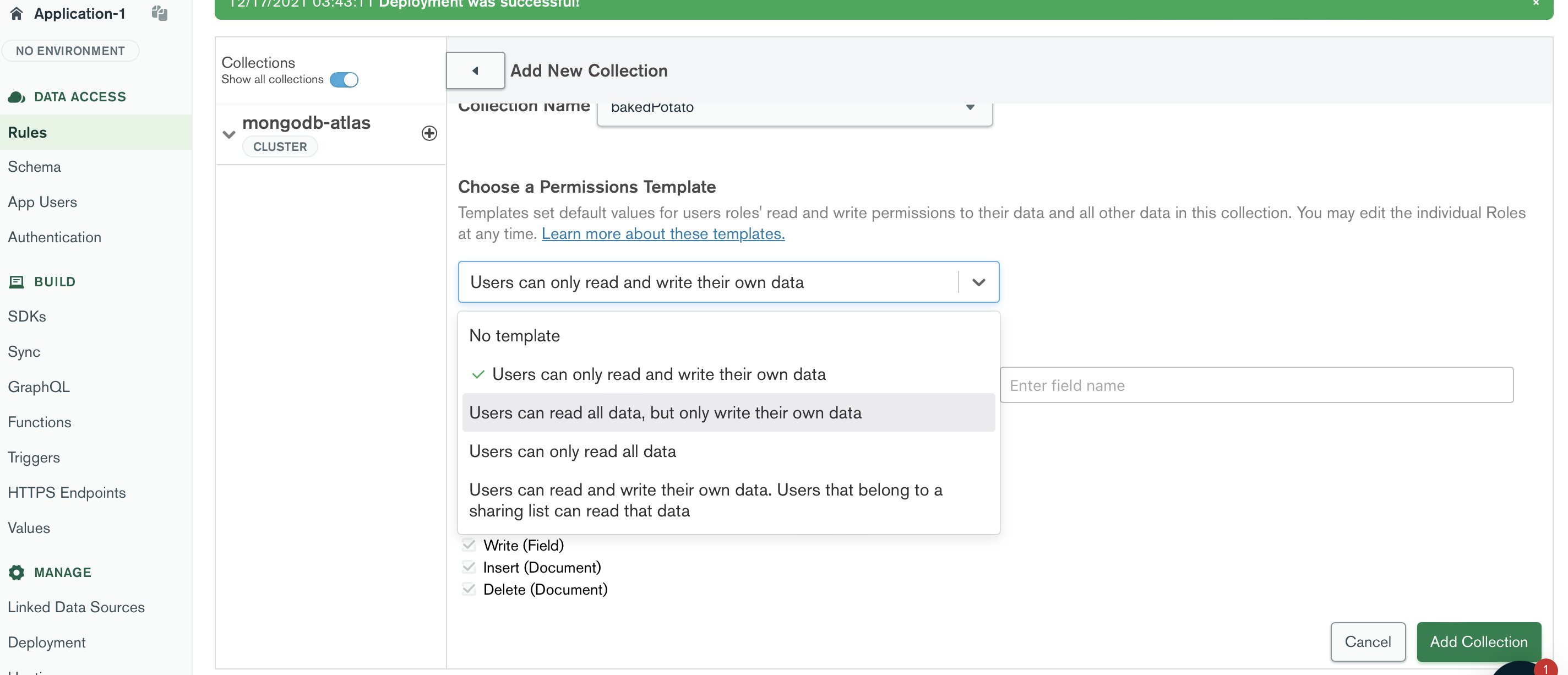Dismiss the deployment success banner
1568x675 pixels.
(x=1536, y=4)
